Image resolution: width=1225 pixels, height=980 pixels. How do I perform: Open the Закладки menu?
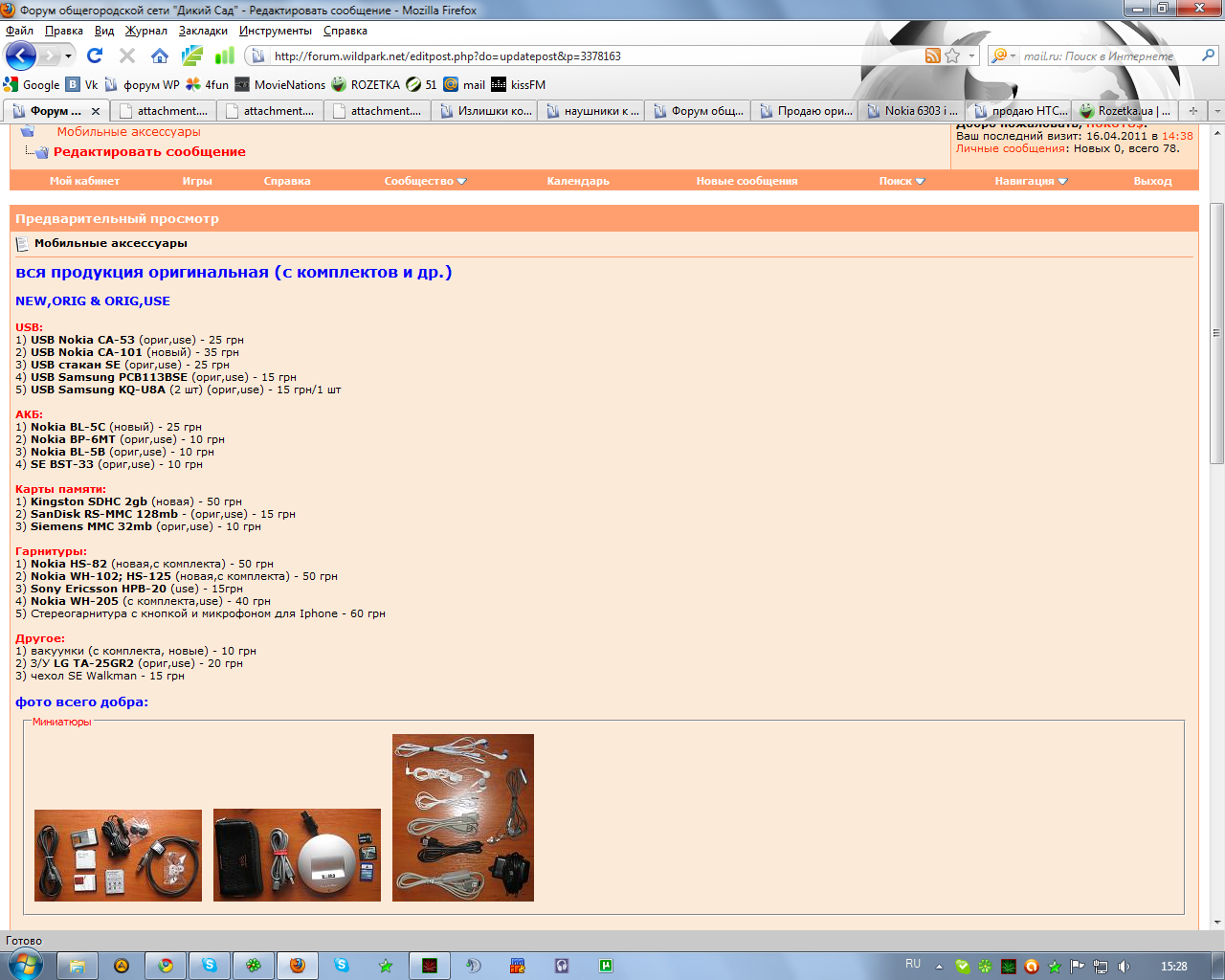203,31
